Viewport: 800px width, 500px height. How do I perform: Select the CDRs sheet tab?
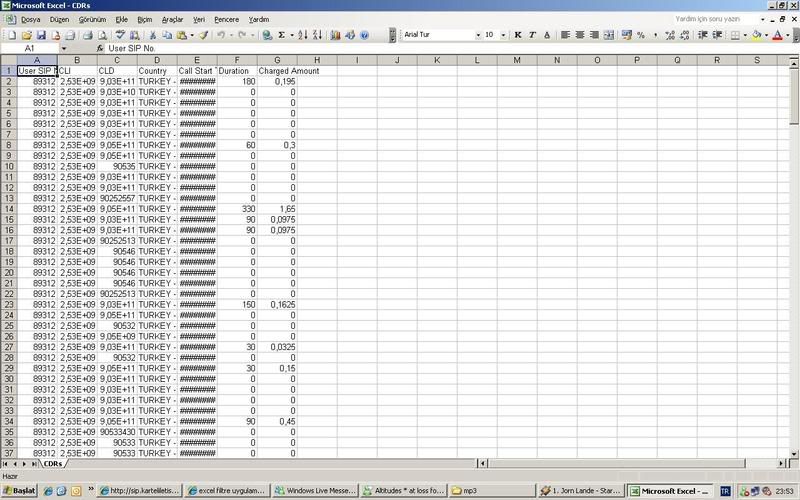(53, 464)
